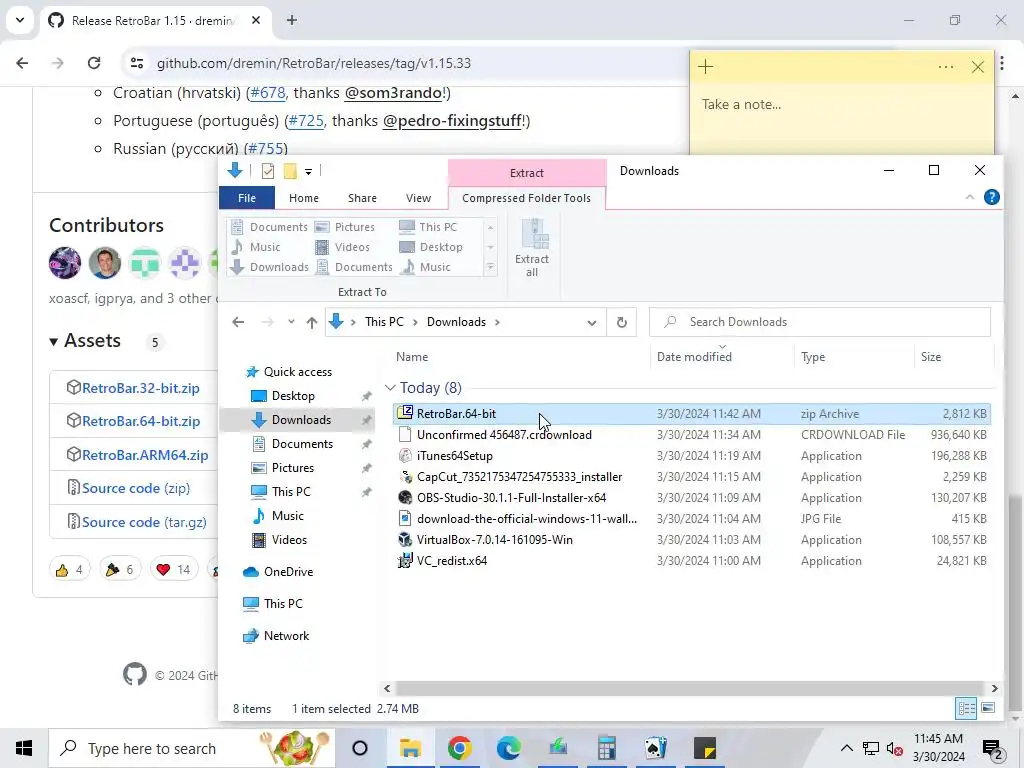Open Windows Start menu
This screenshot has width=1024, height=768.
24,748
